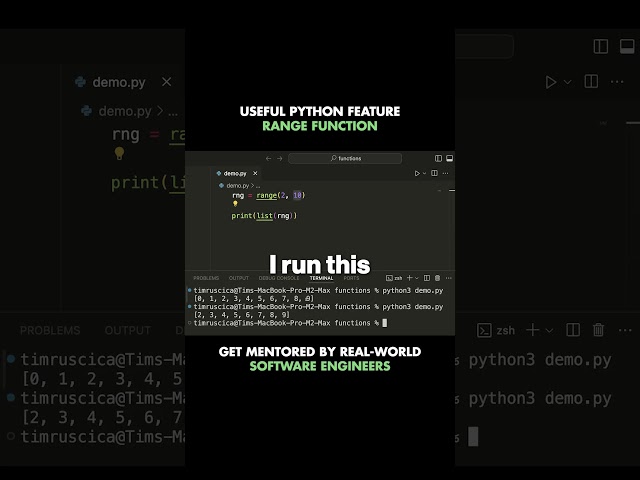The image size is (640, 480).
Task: Toggle the primary sidebar in the center window
Action: [x=438, y=158]
